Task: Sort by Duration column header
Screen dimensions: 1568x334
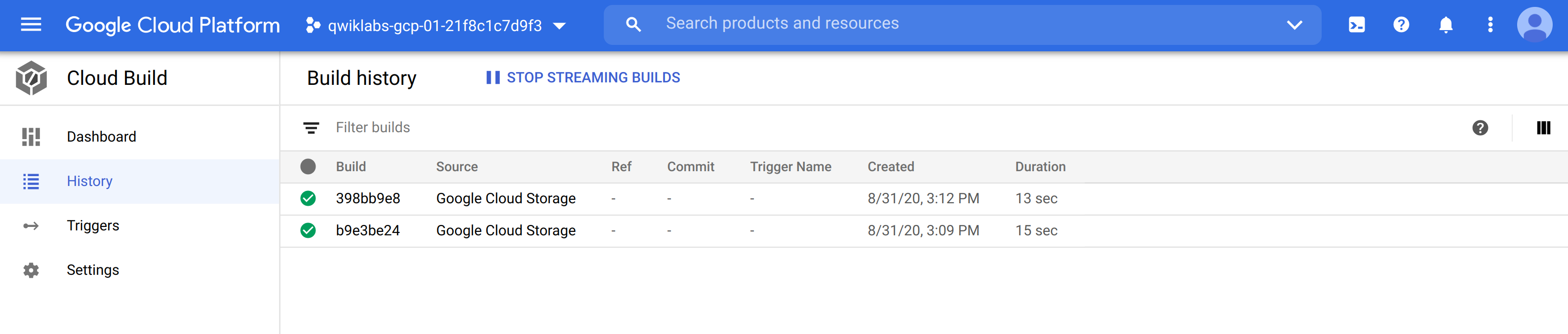Action: [x=1040, y=167]
